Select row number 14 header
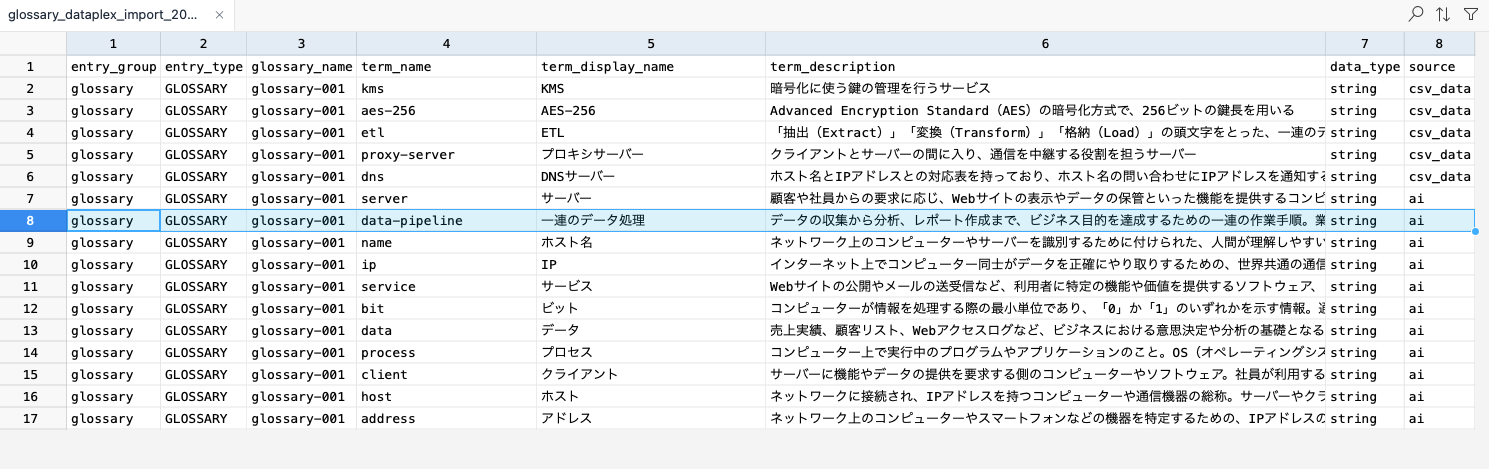The width and height of the screenshot is (1489, 469). [x=33, y=353]
